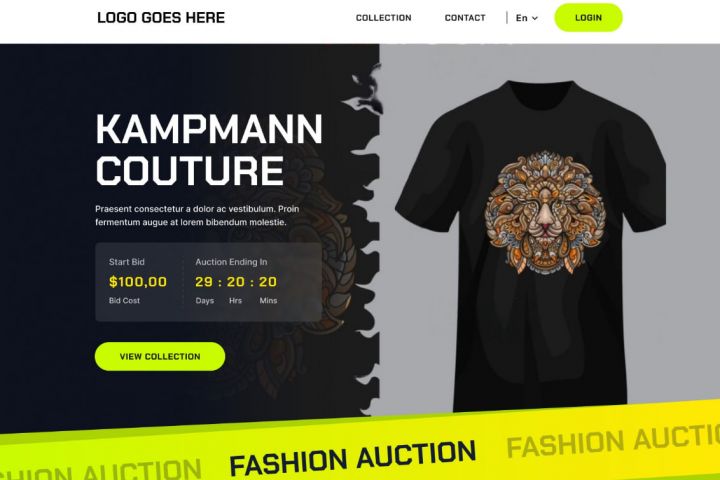Viewport: 720px width, 480px height.
Task: Click the LOGO GOES HERE logo
Action: 161,18
